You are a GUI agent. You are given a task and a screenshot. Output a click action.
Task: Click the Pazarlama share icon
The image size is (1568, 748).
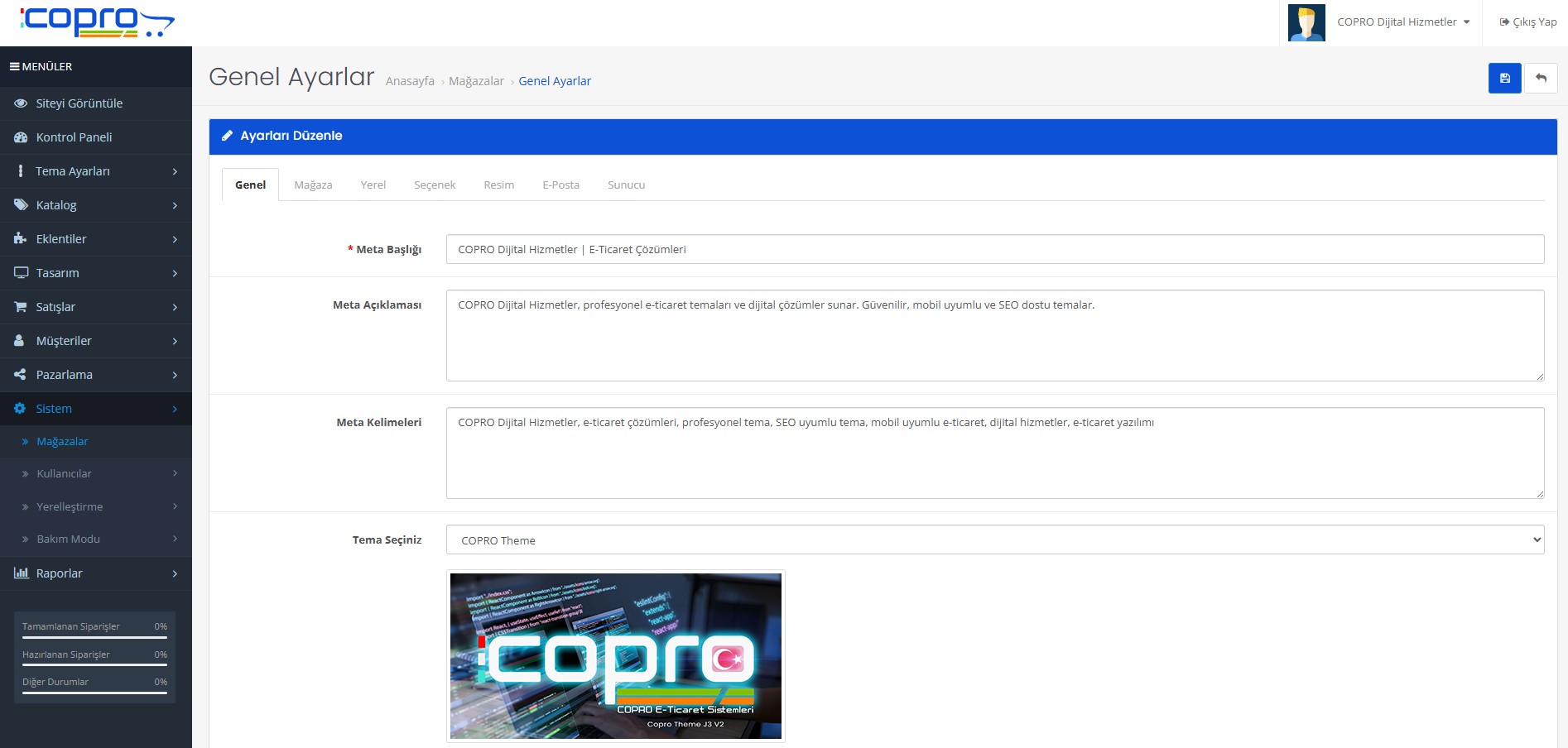click(x=21, y=375)
